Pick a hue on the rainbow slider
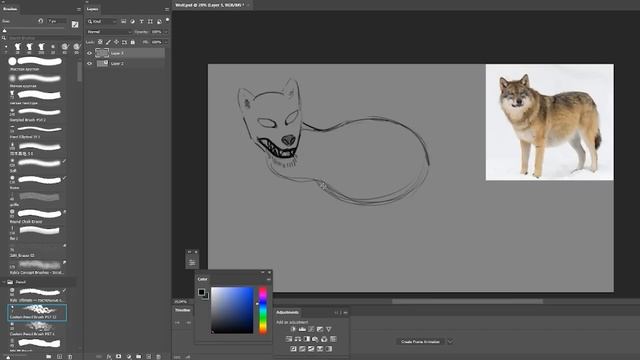This screenshot has width=640, height=360. pos(263,311)
